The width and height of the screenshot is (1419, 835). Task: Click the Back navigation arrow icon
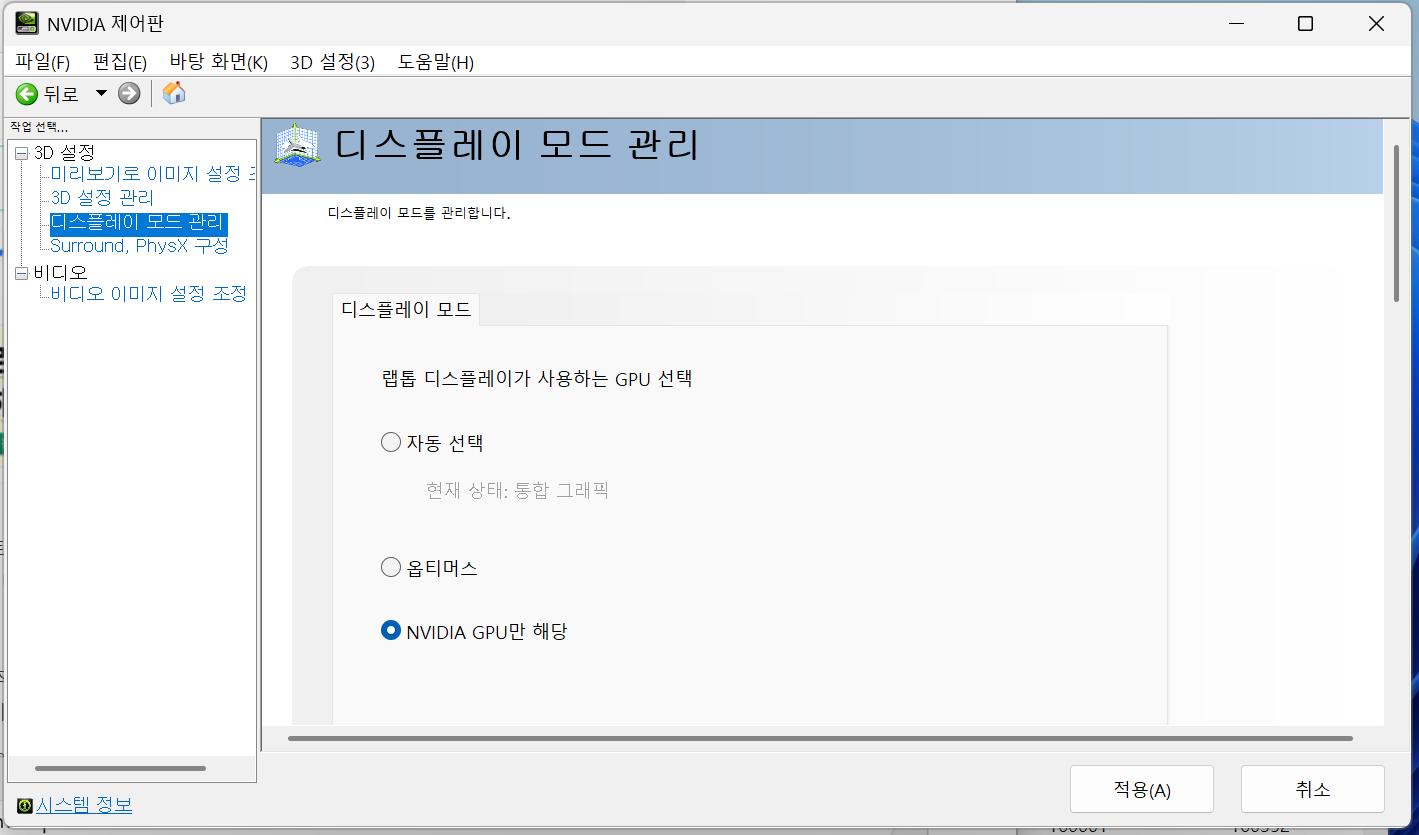click(x=27, y=93)
